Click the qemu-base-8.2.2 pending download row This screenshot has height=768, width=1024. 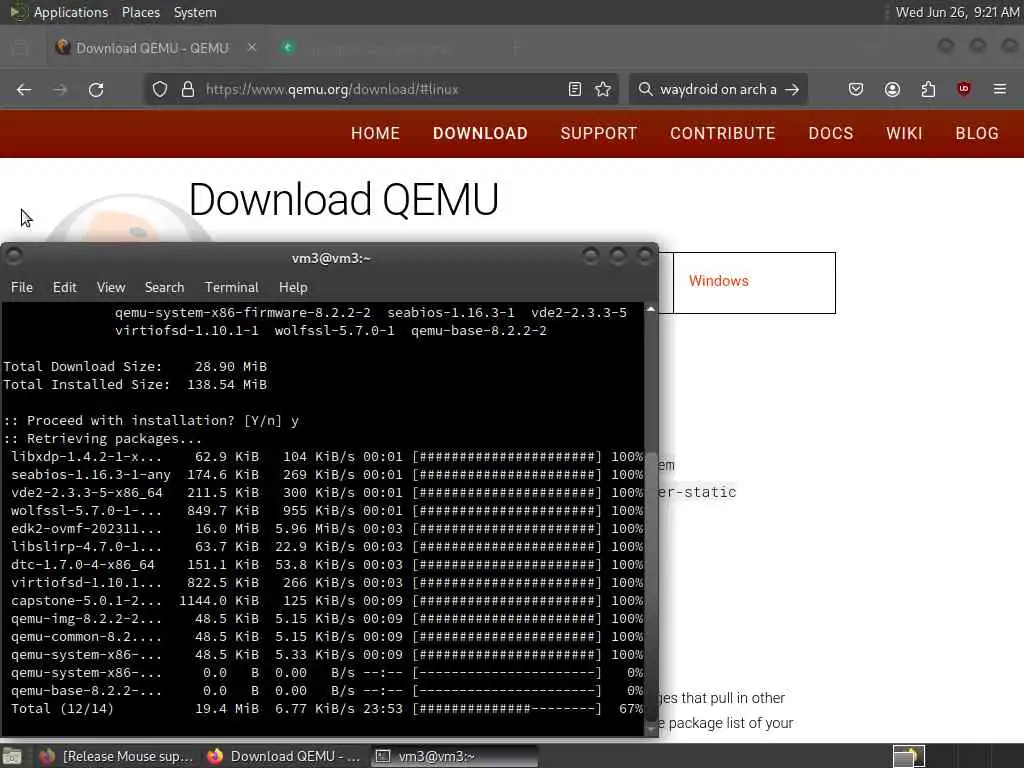pyautogui.click(x=327, y=690)
